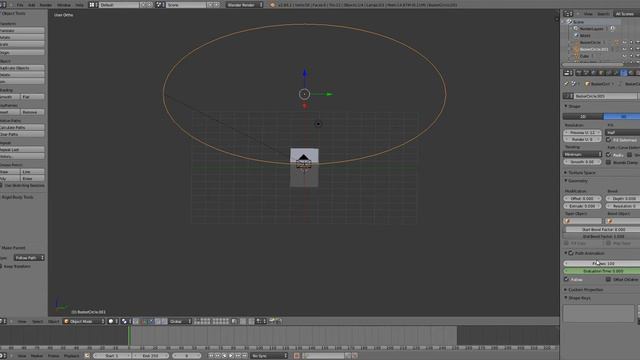Open the pivot point selector icon
Viewport: 640px width, 360px height.
pyautogui.click(x=126, y=321)
